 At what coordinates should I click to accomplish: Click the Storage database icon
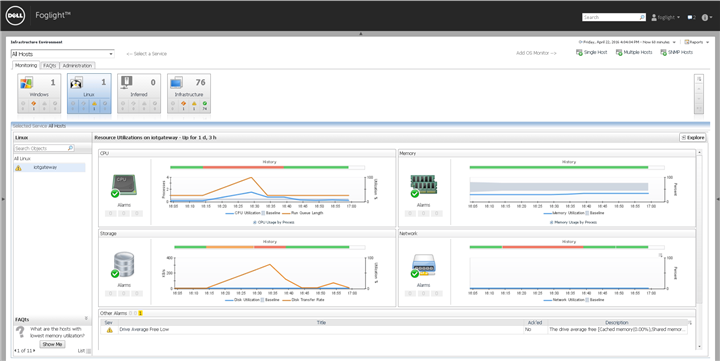124,265
